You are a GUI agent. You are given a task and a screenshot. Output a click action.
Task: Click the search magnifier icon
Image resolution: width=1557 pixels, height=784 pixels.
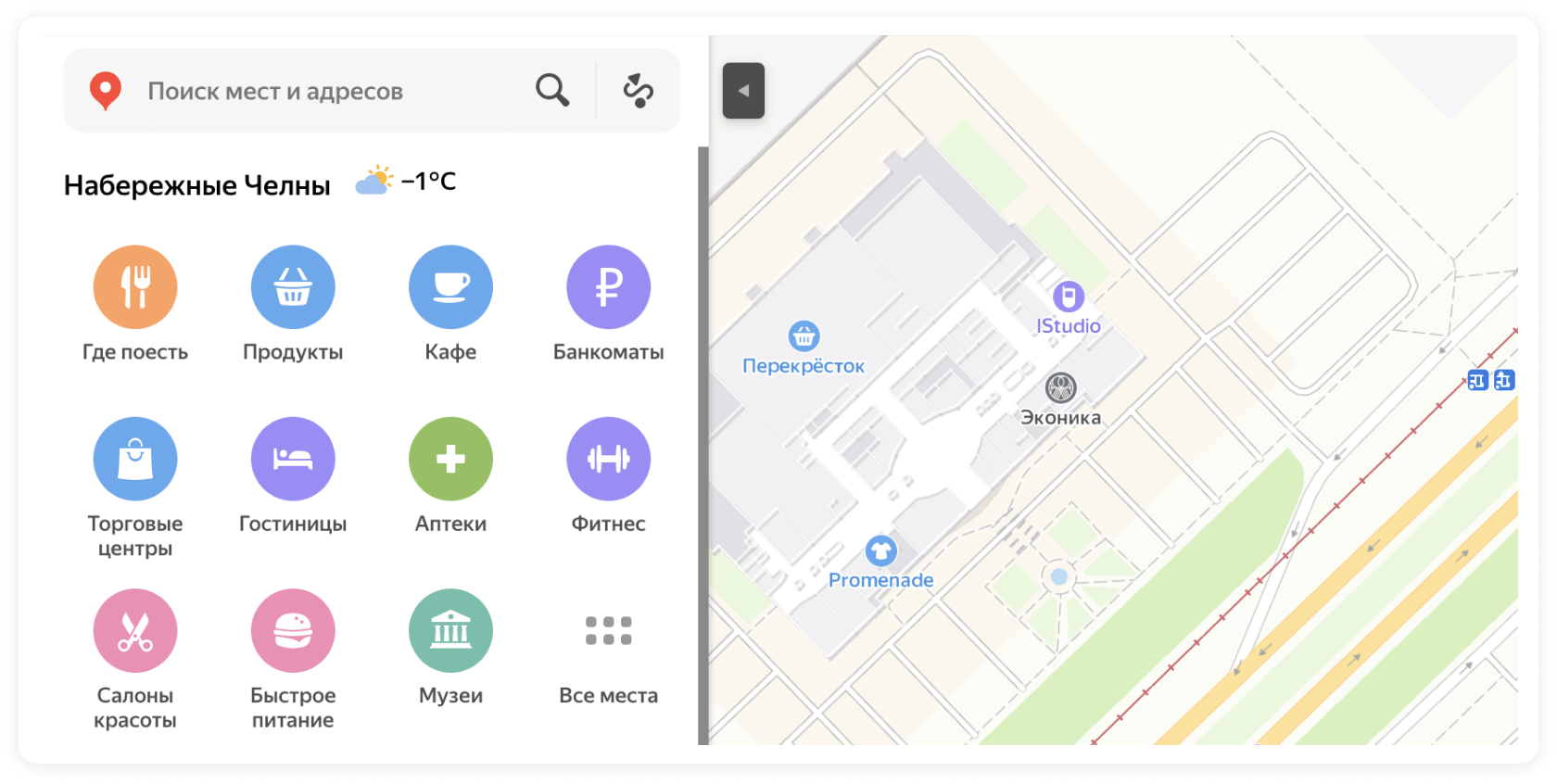(552, 91)
